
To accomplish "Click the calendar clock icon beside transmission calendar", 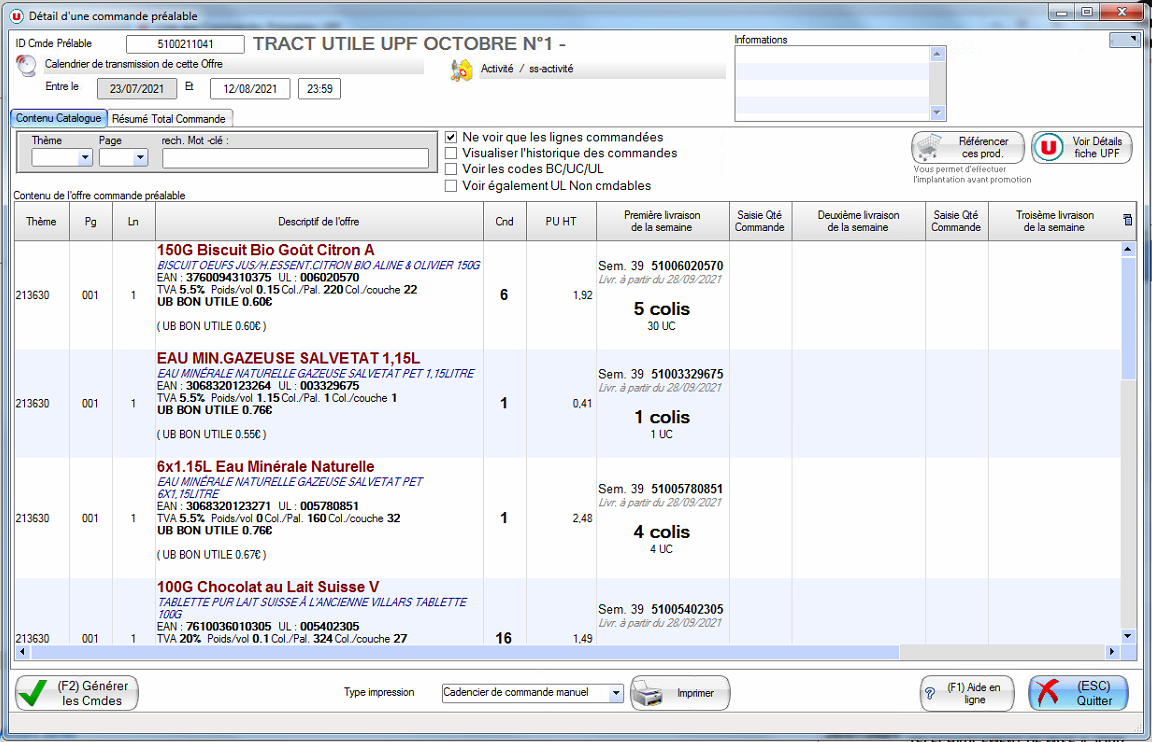I will [26, 66].
